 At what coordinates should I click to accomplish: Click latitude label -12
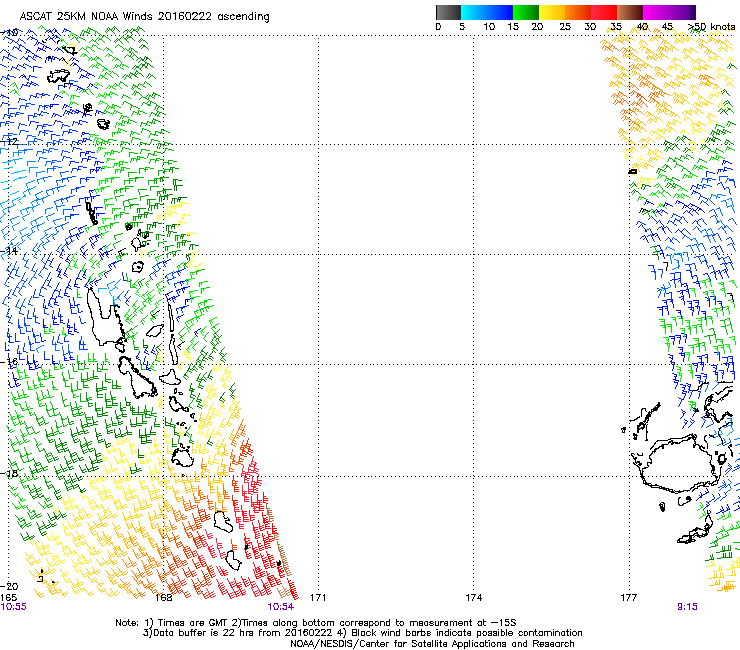(9, 141)
